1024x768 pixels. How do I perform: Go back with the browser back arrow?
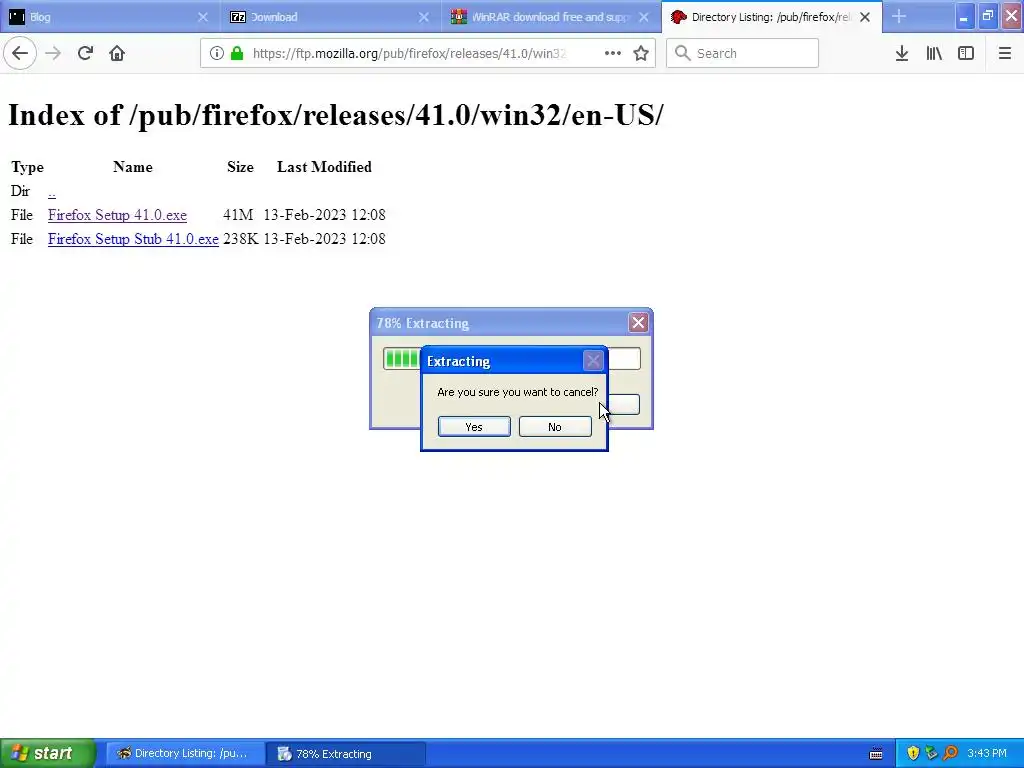pos(20,53)
